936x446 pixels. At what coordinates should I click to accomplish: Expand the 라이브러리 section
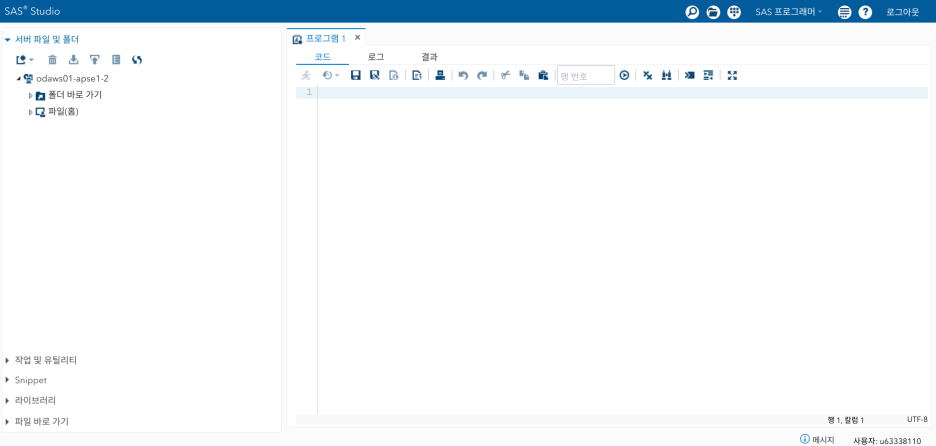click(x=7, y=400)
